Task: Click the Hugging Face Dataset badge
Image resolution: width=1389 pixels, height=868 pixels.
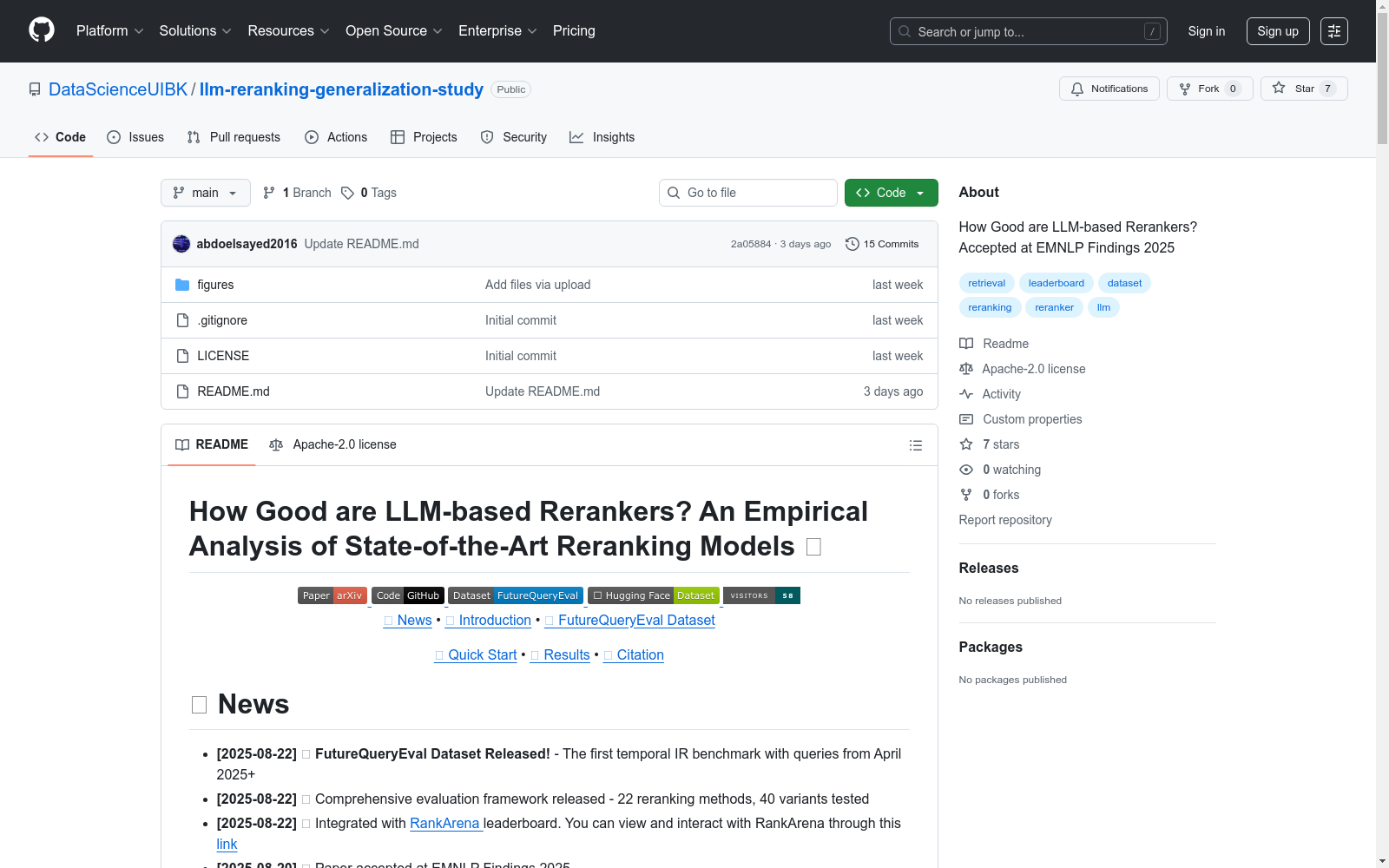Action: point(654,595)
